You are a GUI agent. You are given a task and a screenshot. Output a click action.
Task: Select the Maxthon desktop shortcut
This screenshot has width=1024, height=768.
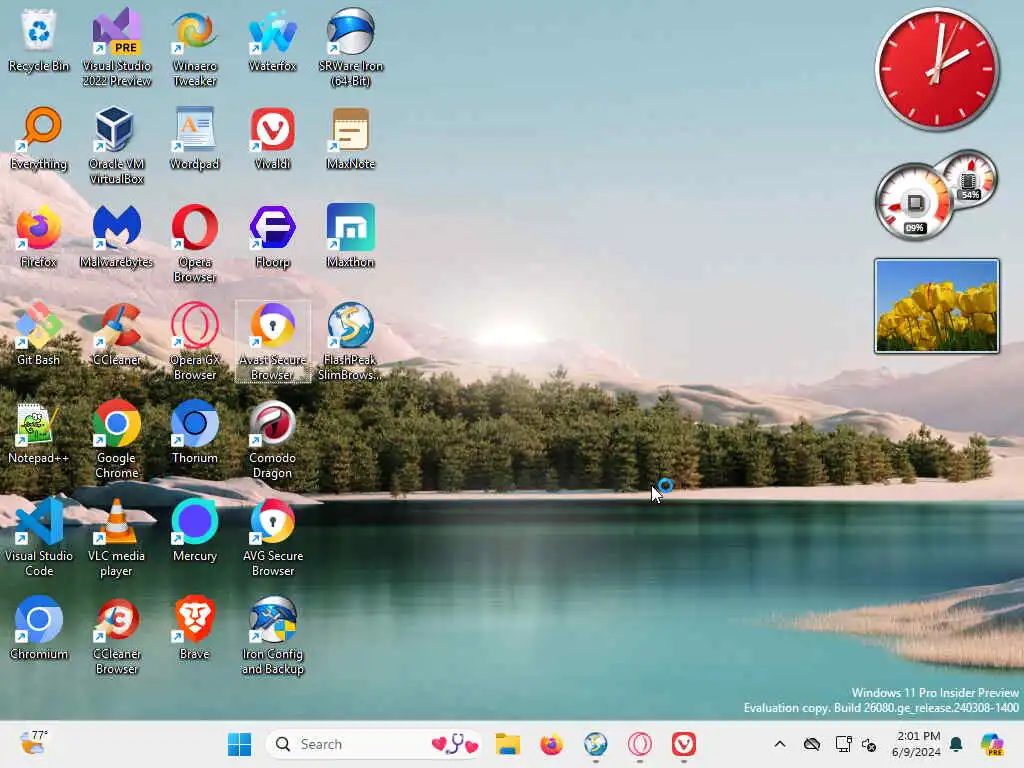351,236
